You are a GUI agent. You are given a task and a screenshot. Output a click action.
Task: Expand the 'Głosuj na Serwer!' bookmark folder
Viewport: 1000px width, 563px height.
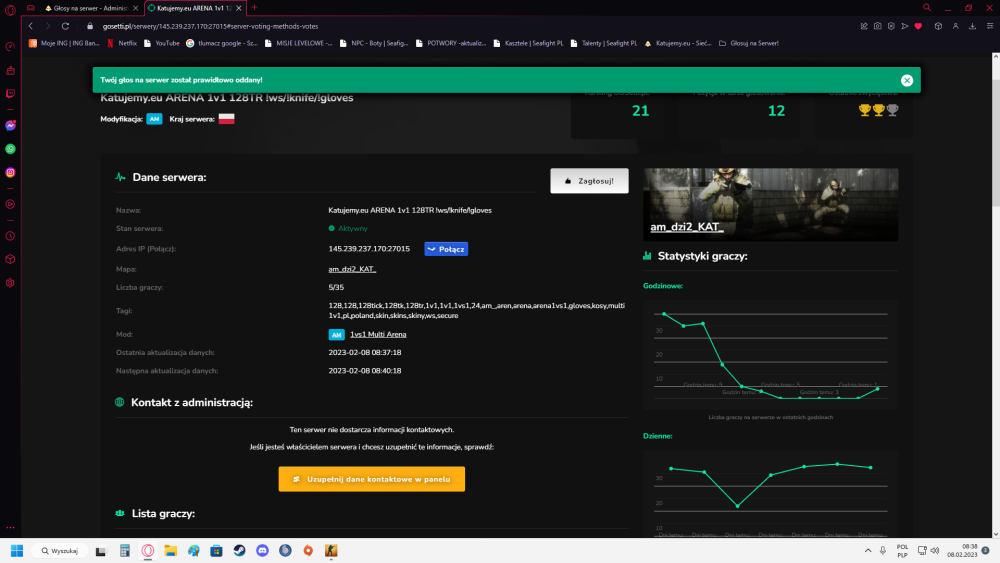click(748, 43)
